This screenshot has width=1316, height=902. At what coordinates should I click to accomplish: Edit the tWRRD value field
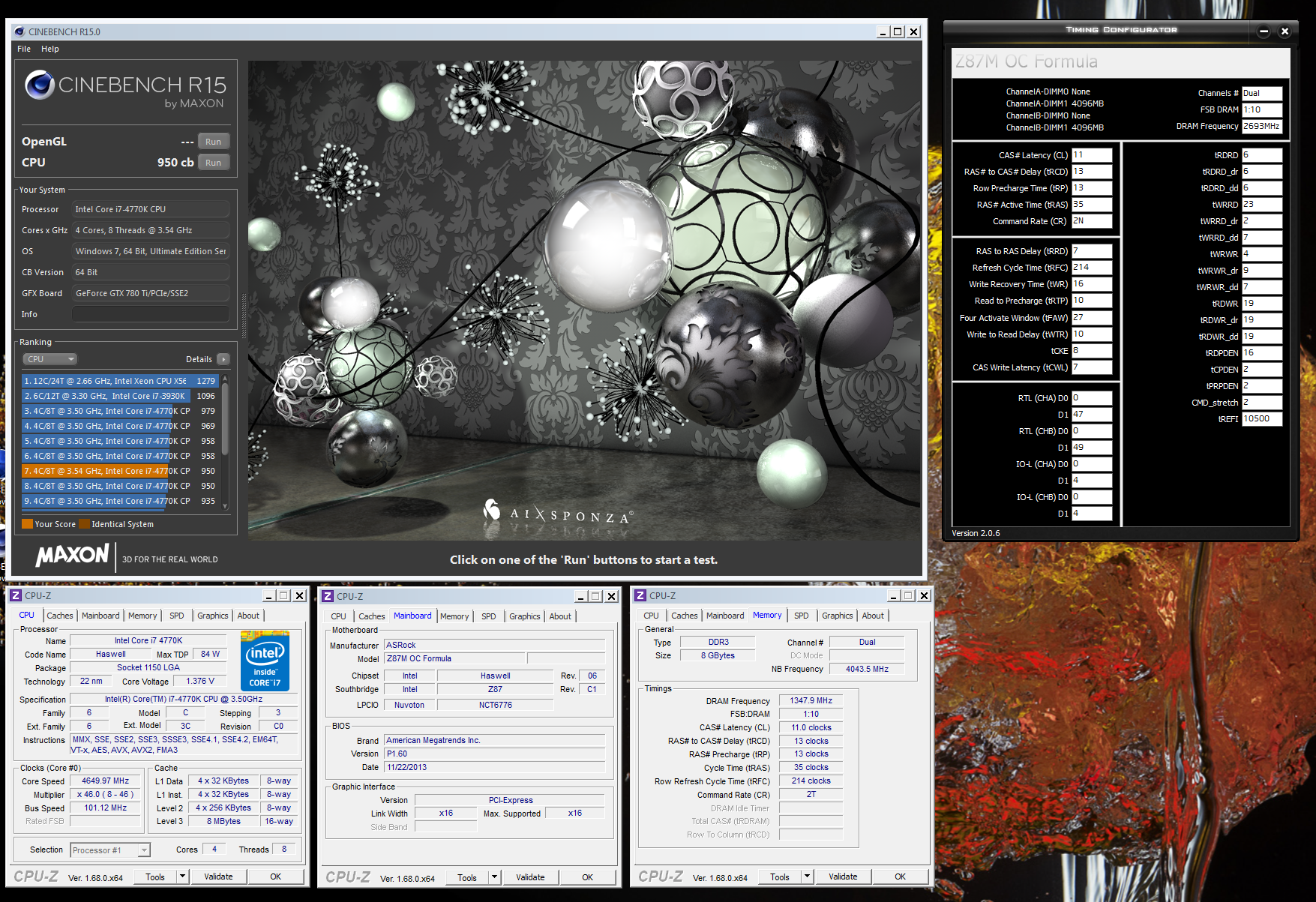pos(1262,205)
